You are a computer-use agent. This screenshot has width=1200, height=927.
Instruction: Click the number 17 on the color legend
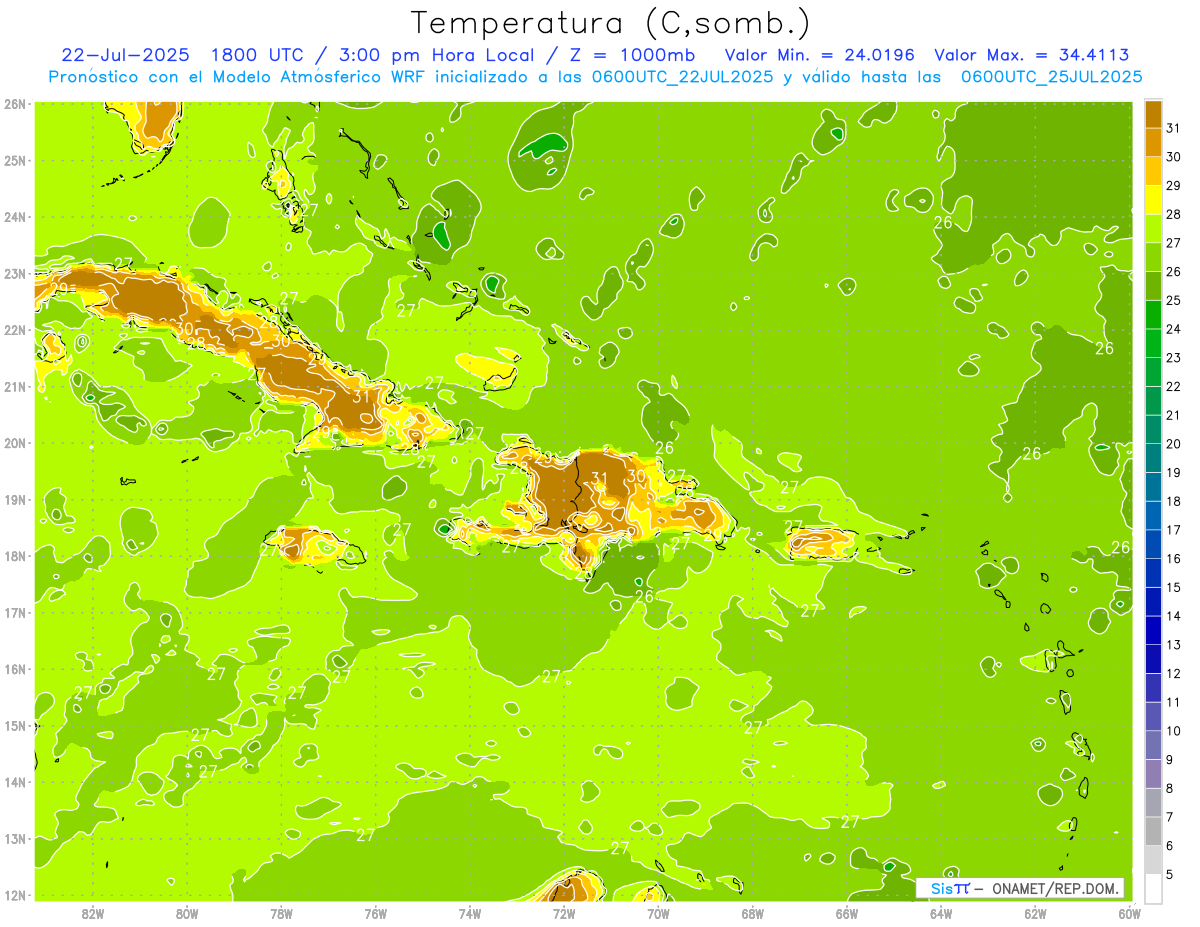(1174, 530)
